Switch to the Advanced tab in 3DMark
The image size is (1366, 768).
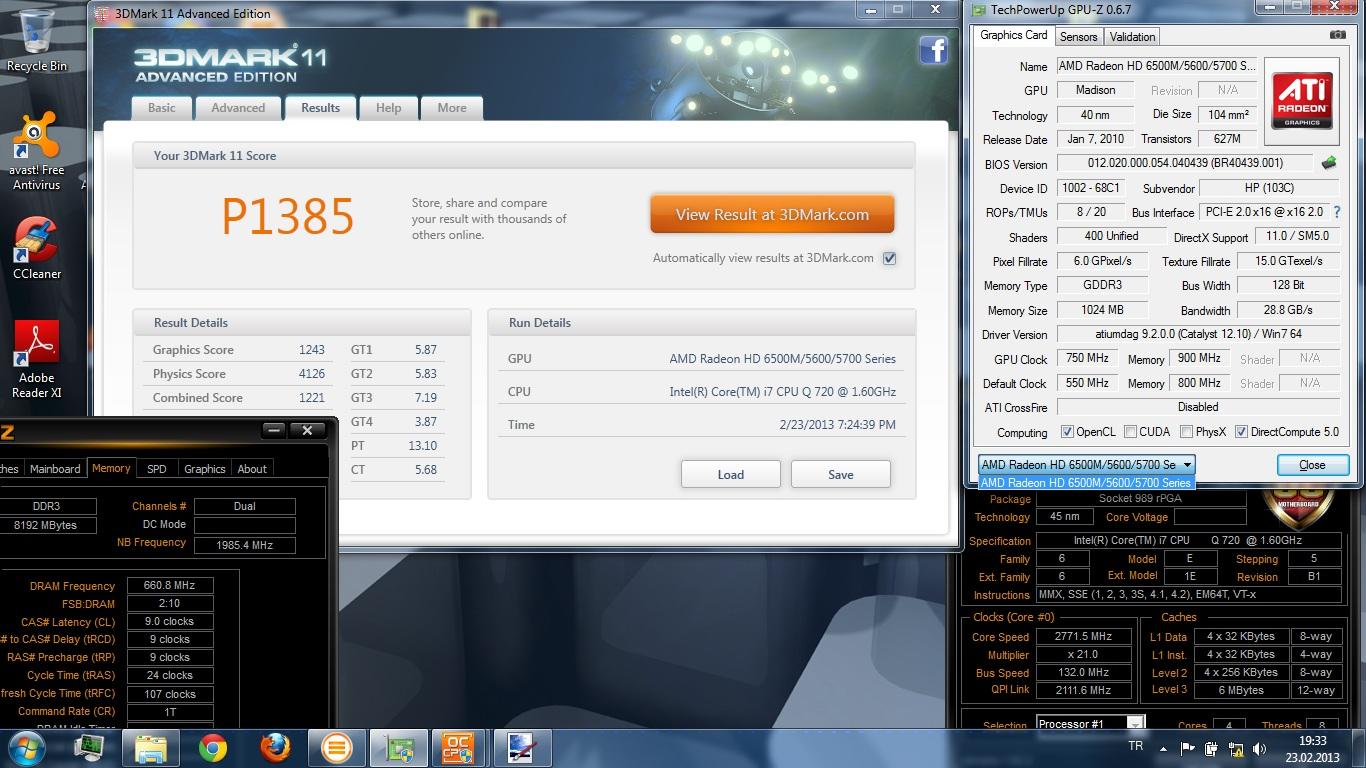(x=238, y=108)
